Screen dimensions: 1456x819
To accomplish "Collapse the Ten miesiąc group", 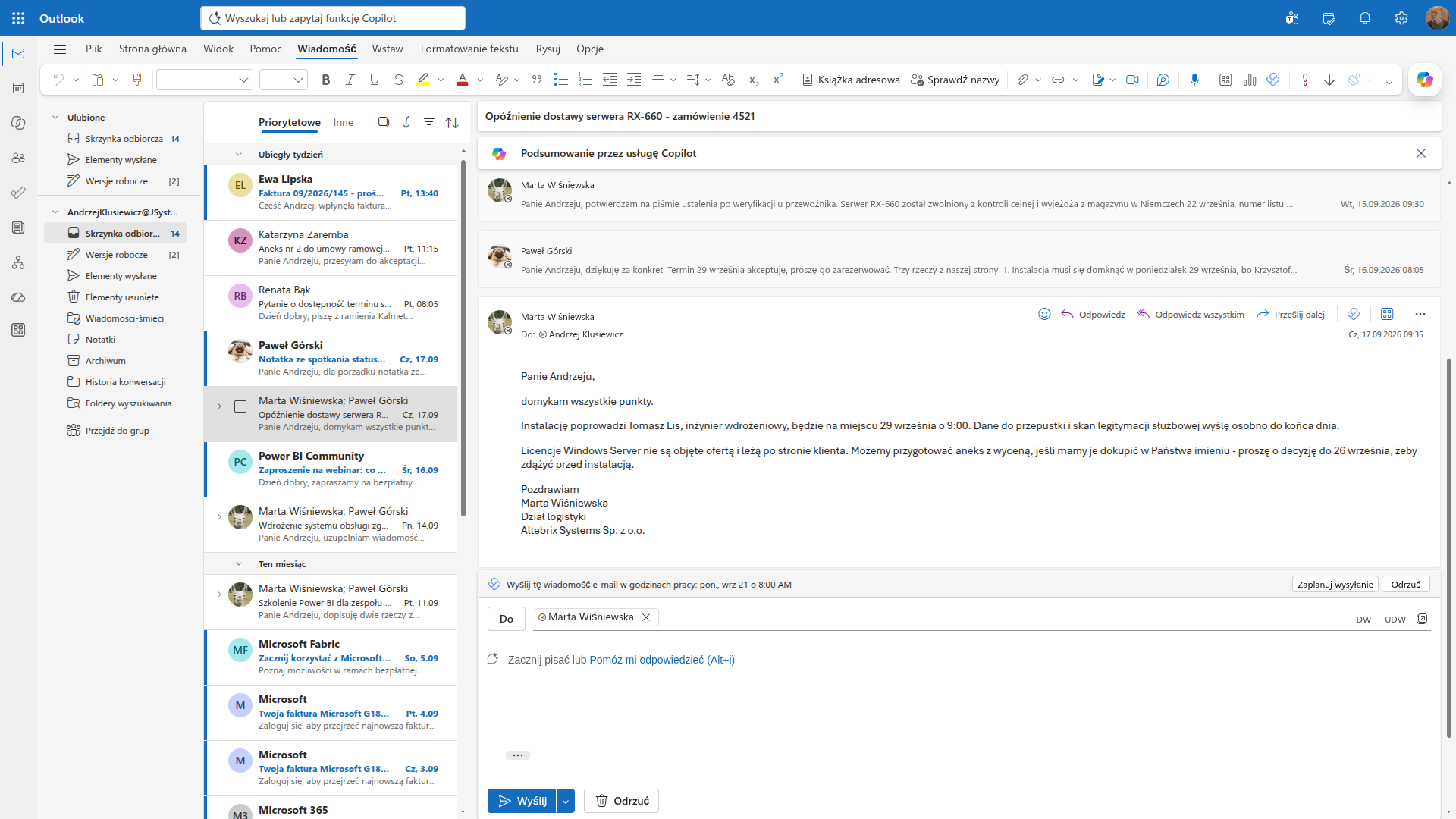I will point(238,564).
